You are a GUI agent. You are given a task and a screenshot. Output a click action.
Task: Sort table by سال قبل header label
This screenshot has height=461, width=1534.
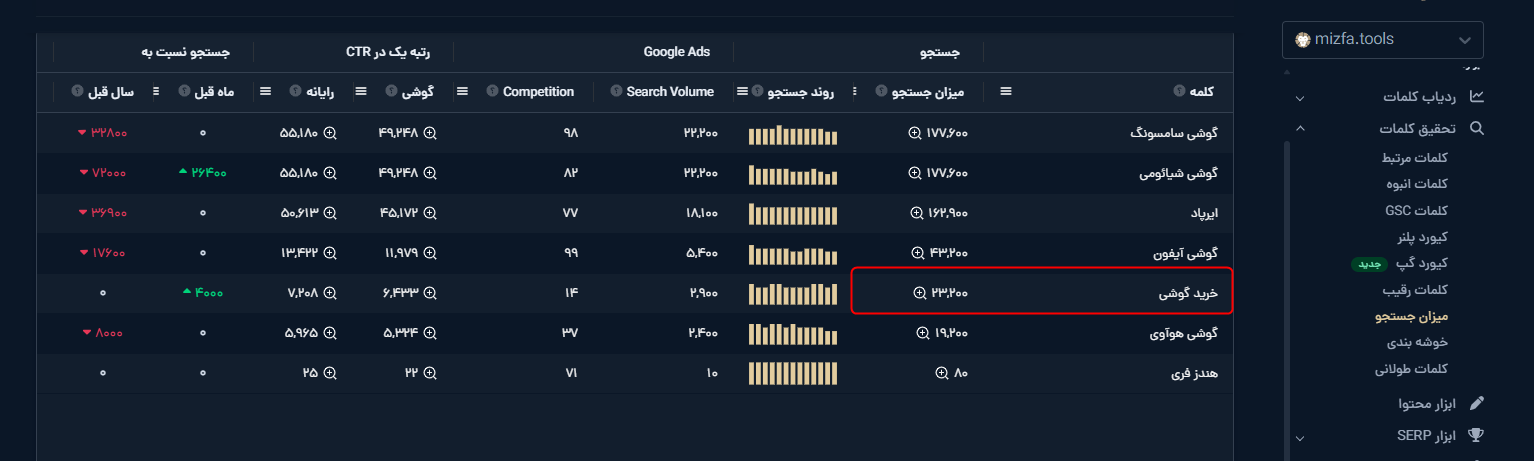click(110, 91)
